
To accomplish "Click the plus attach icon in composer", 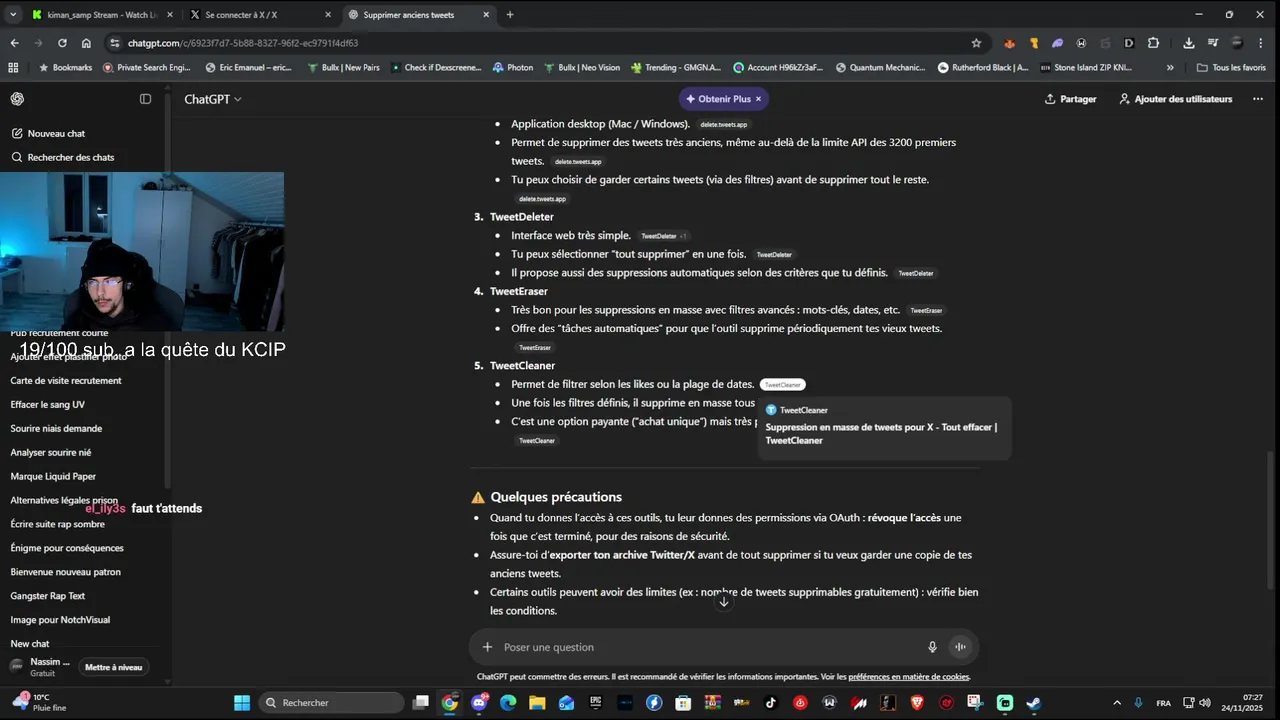I will click(487, 647).
